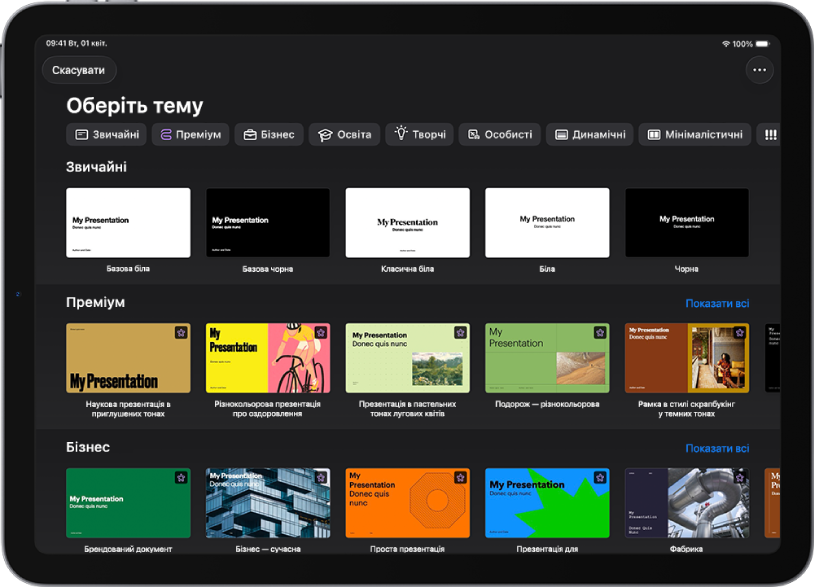Choose the Класична біла theme thumbnail
The width and height of the screenshot is (814, 588).
(408, 223)
